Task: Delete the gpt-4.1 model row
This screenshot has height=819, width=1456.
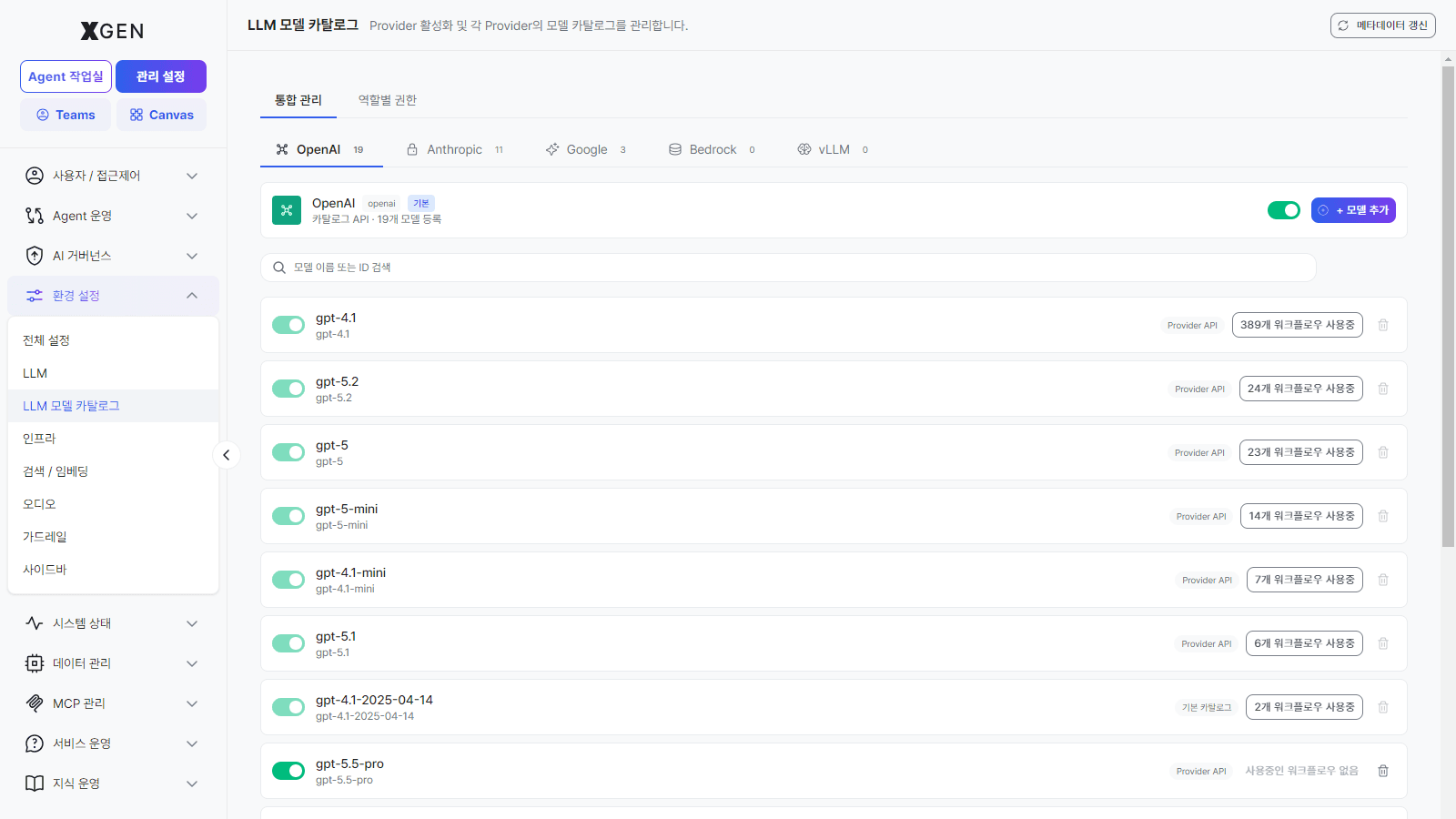Action: [1383, 325]
